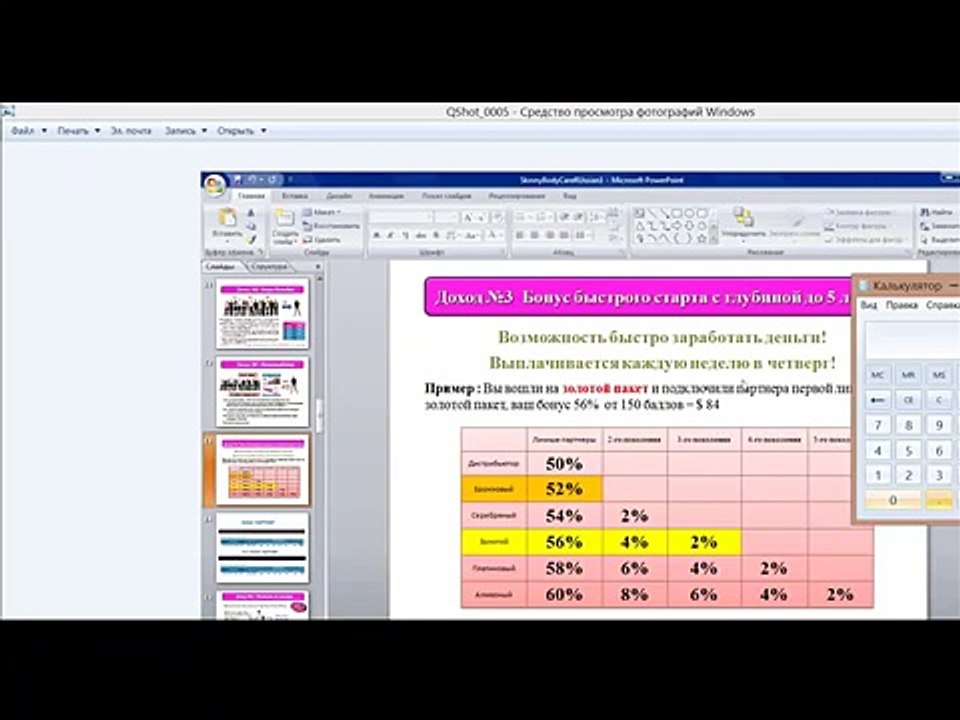Click the calculator 8 key
The image size is (960, 720).
[909, 425]
